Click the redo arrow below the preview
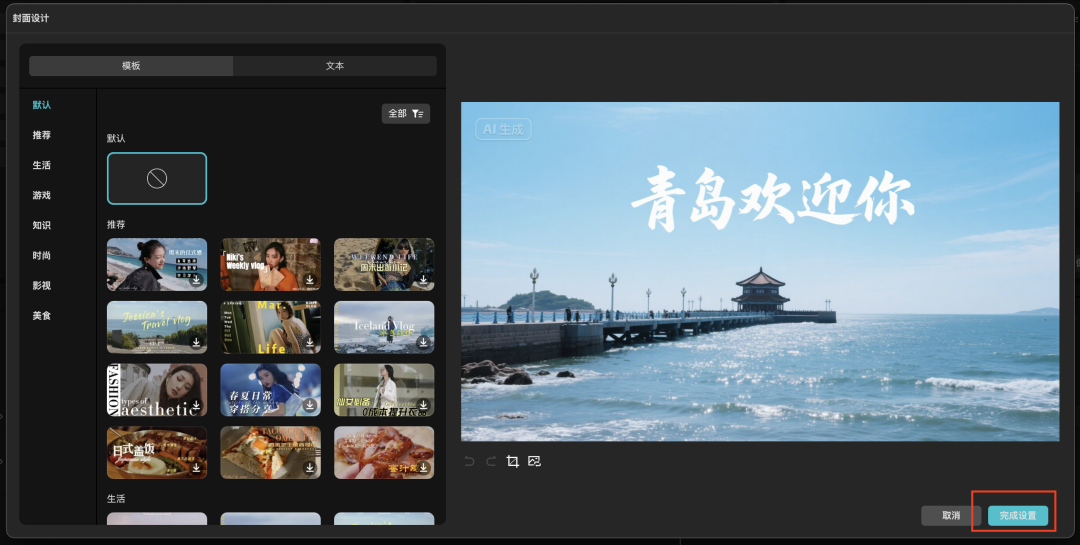The height and width of the screenshot is (545, 1080). point(491,461)
